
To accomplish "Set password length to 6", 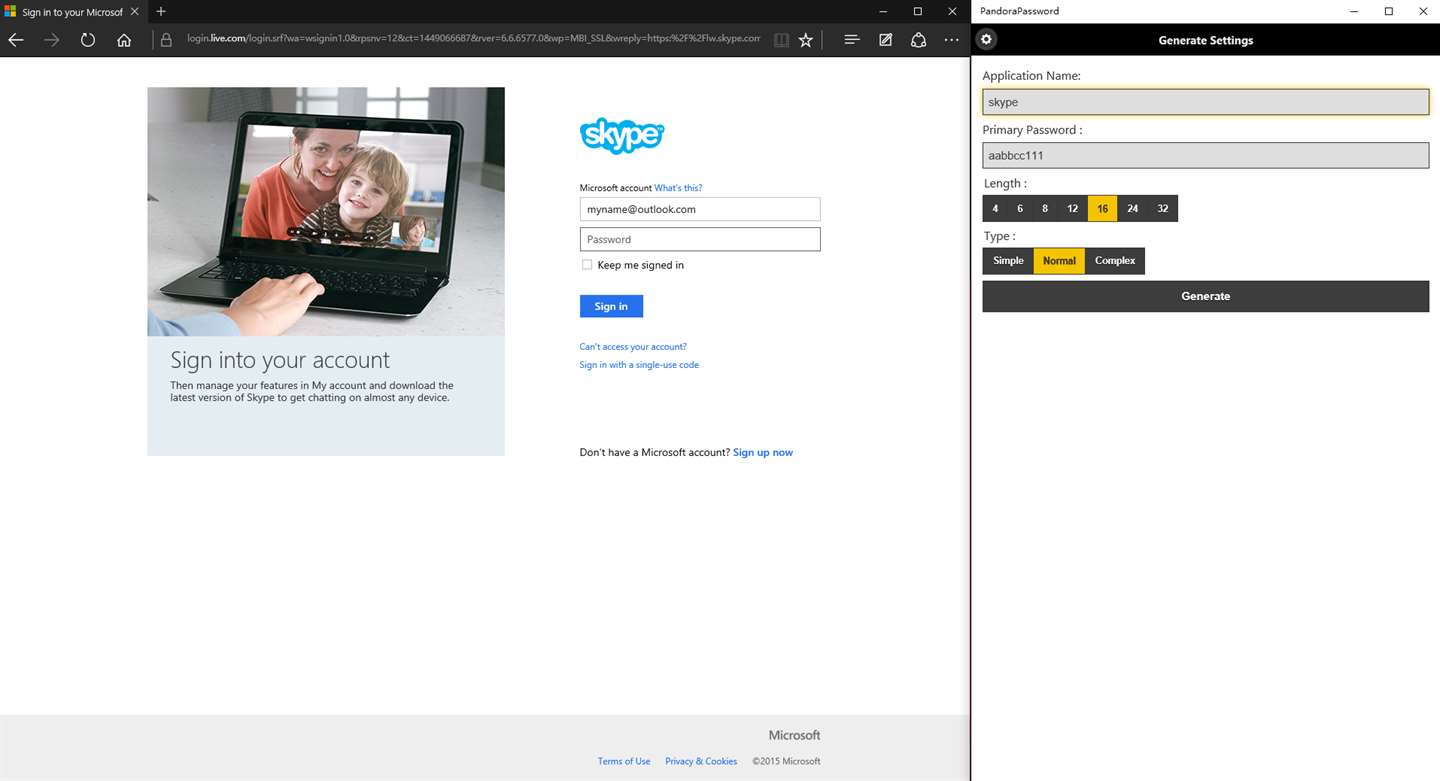I will coord(1020,208).
